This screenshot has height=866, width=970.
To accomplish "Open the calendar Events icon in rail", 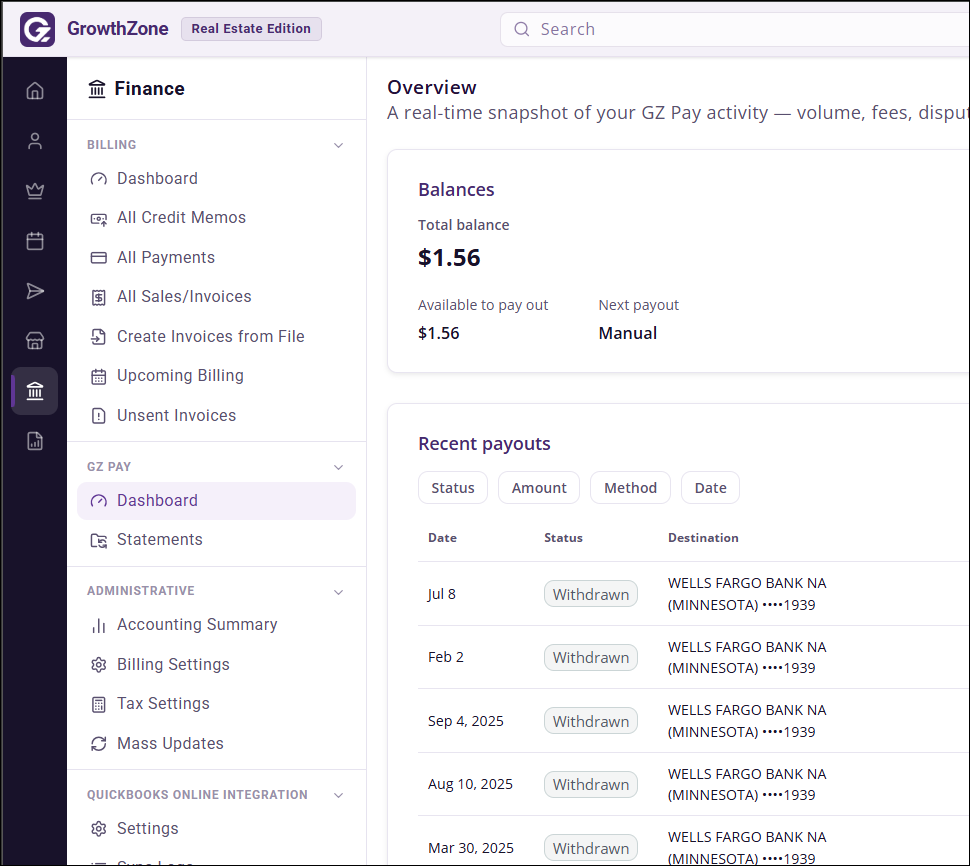I will tap(35, 241).
